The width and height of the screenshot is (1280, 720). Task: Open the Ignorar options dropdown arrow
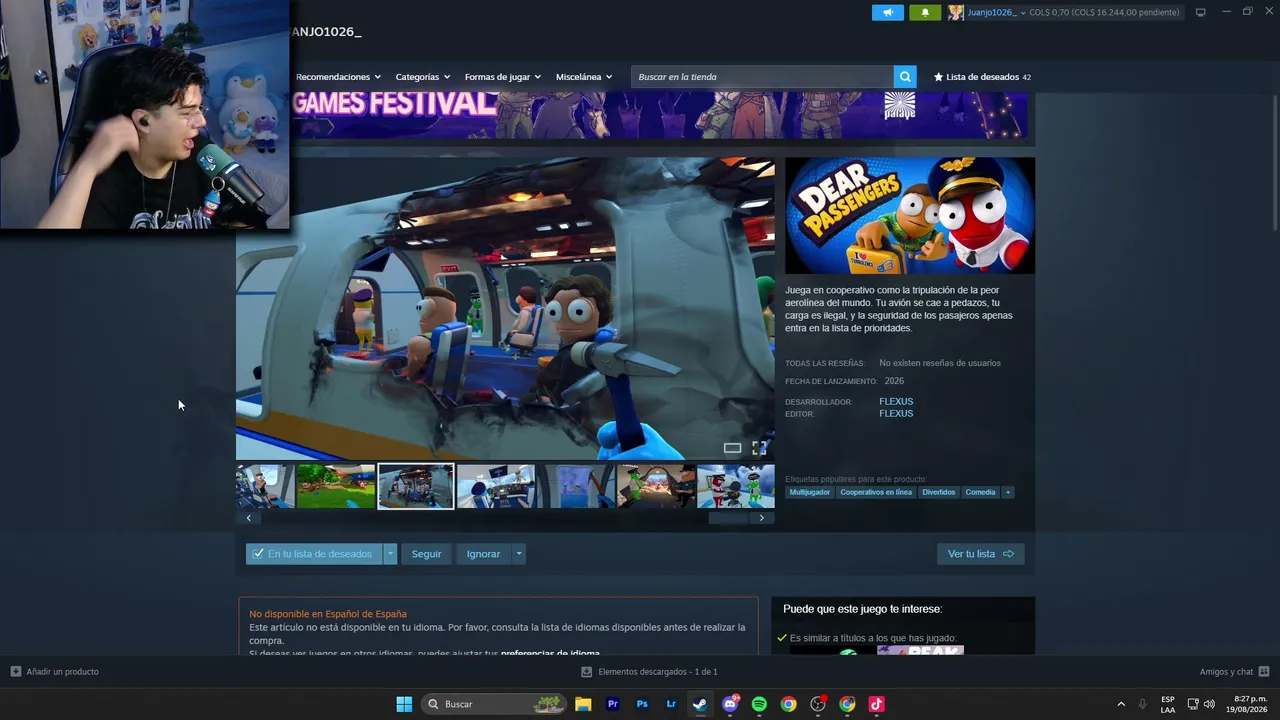pyautogui.click(x=518, y=554)
